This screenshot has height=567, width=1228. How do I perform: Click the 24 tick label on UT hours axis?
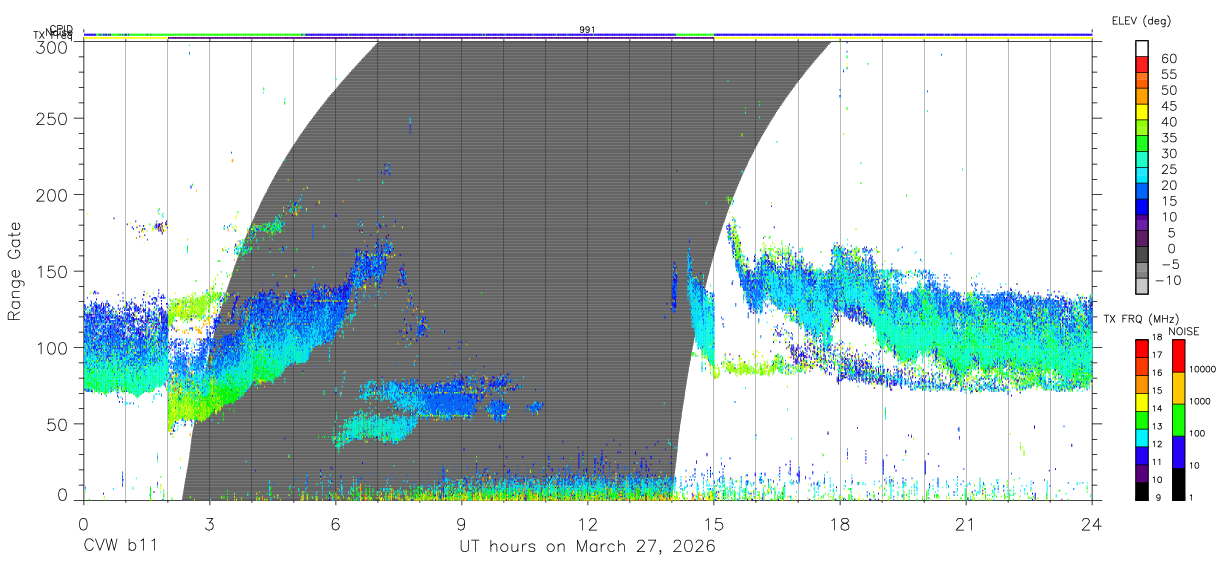[1092, 523]
